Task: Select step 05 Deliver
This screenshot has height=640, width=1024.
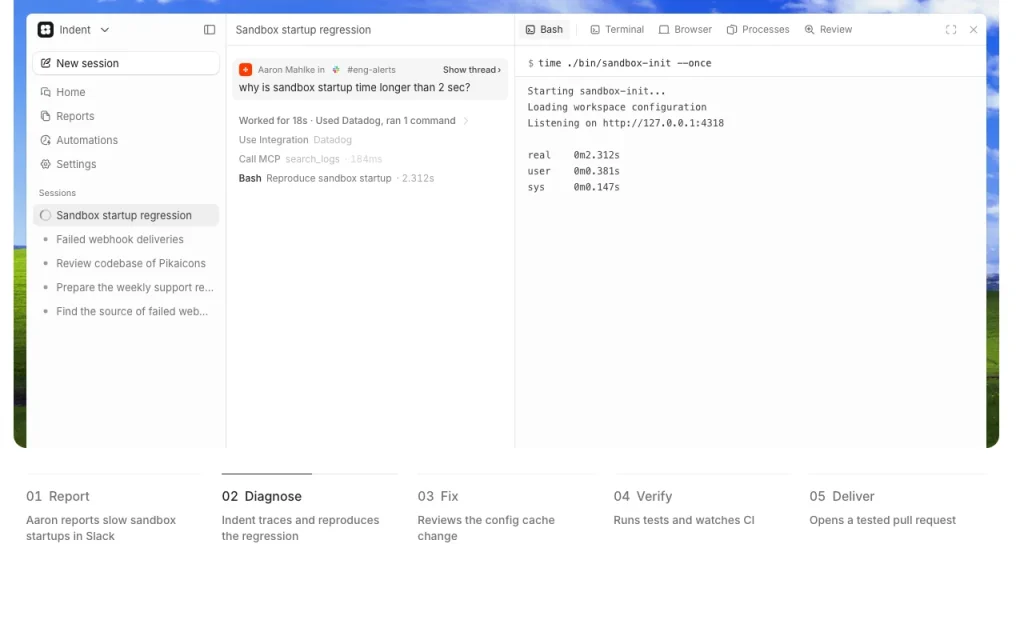Action: 842,496
